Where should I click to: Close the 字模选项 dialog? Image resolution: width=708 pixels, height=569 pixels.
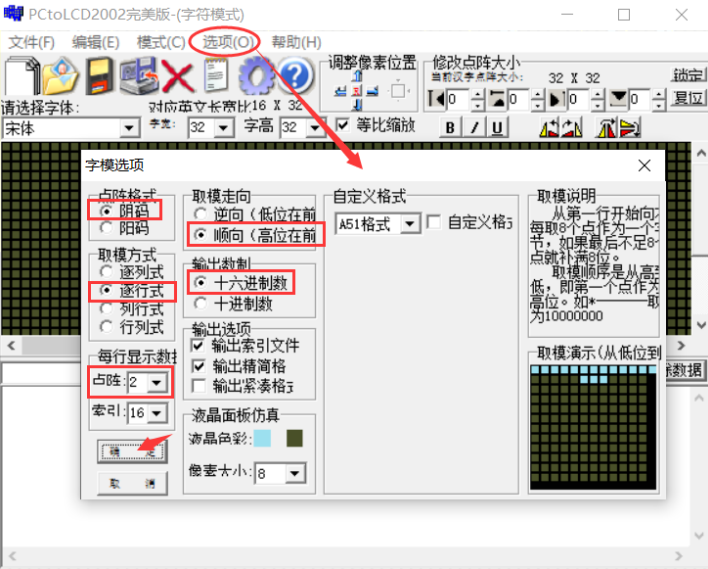pos(644,166)
